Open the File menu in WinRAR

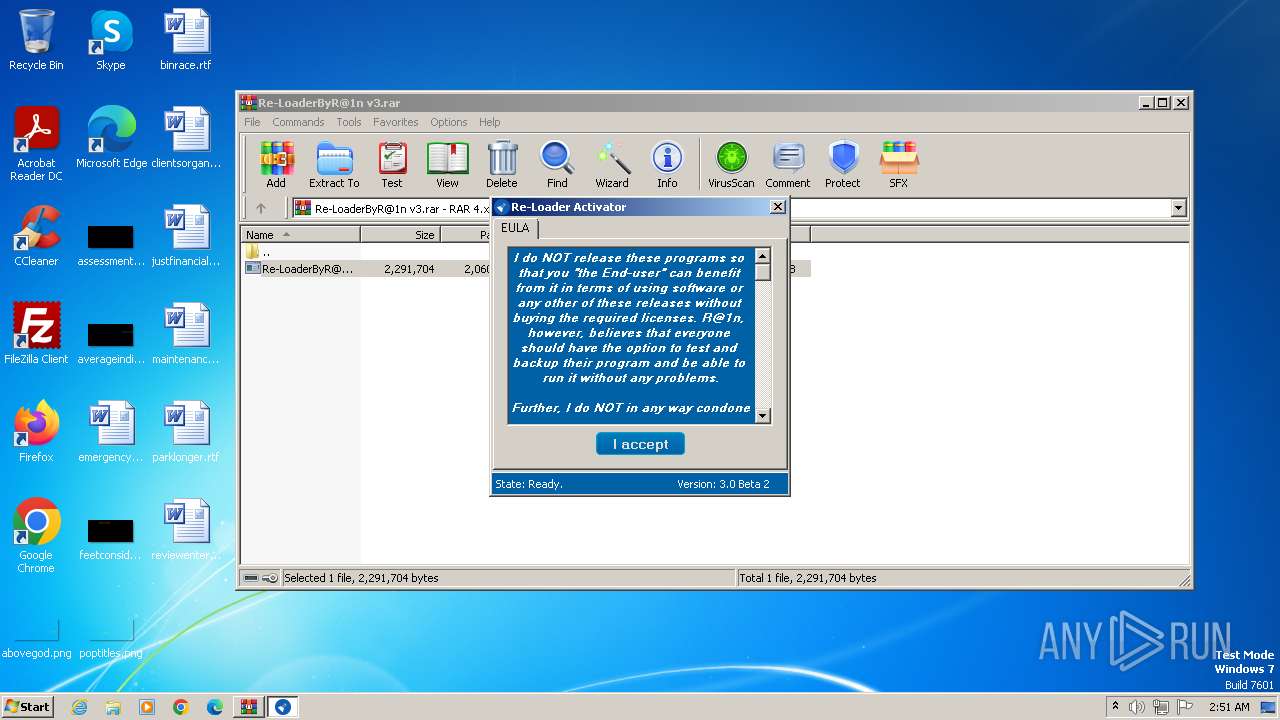click(x=252, y=122)
